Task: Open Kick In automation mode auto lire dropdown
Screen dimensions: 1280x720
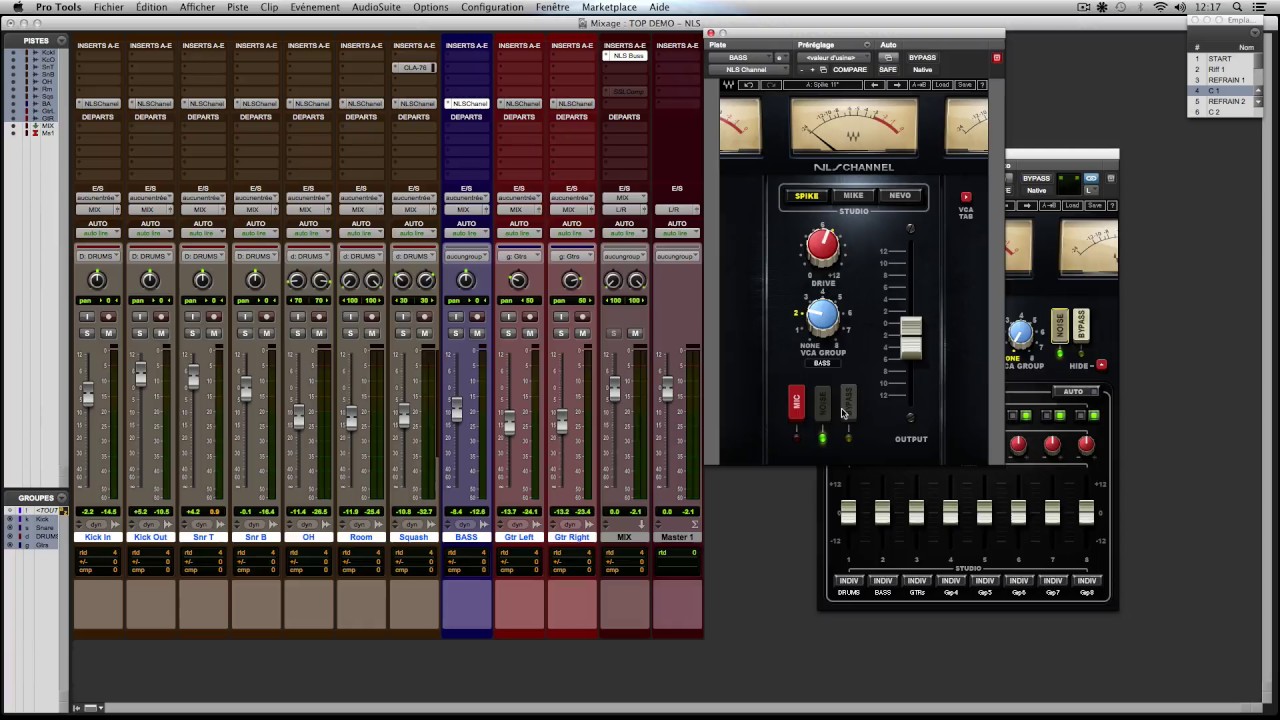Action: pyautogui.click(x=97, y=233)
